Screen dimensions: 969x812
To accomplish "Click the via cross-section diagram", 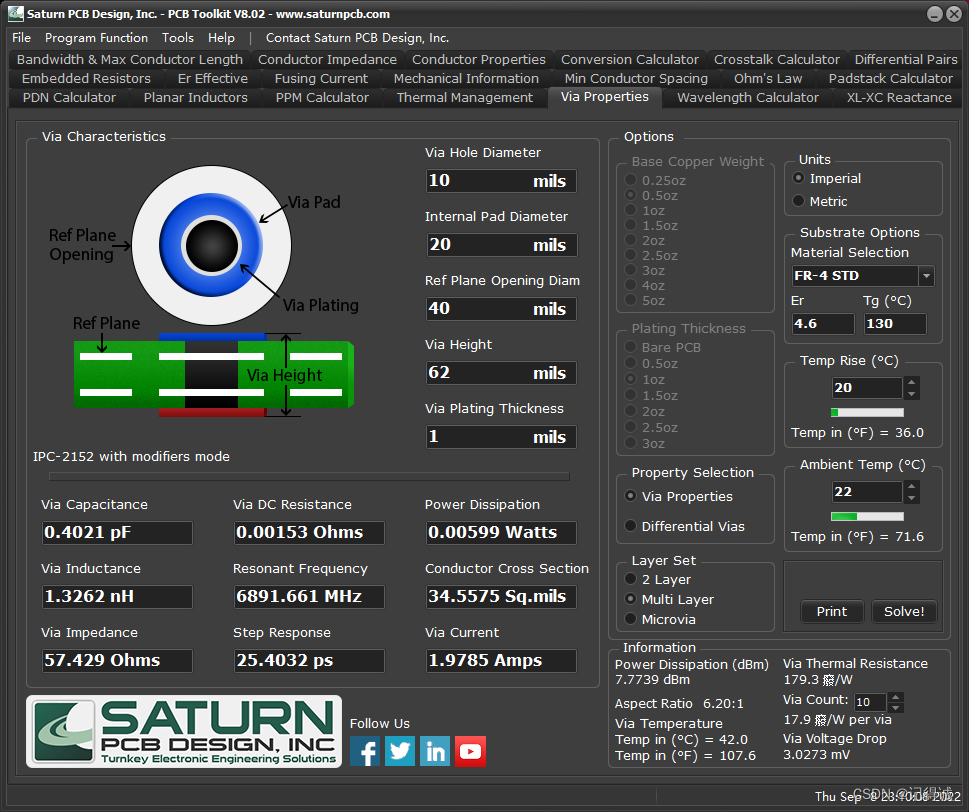I will [214, 374].
